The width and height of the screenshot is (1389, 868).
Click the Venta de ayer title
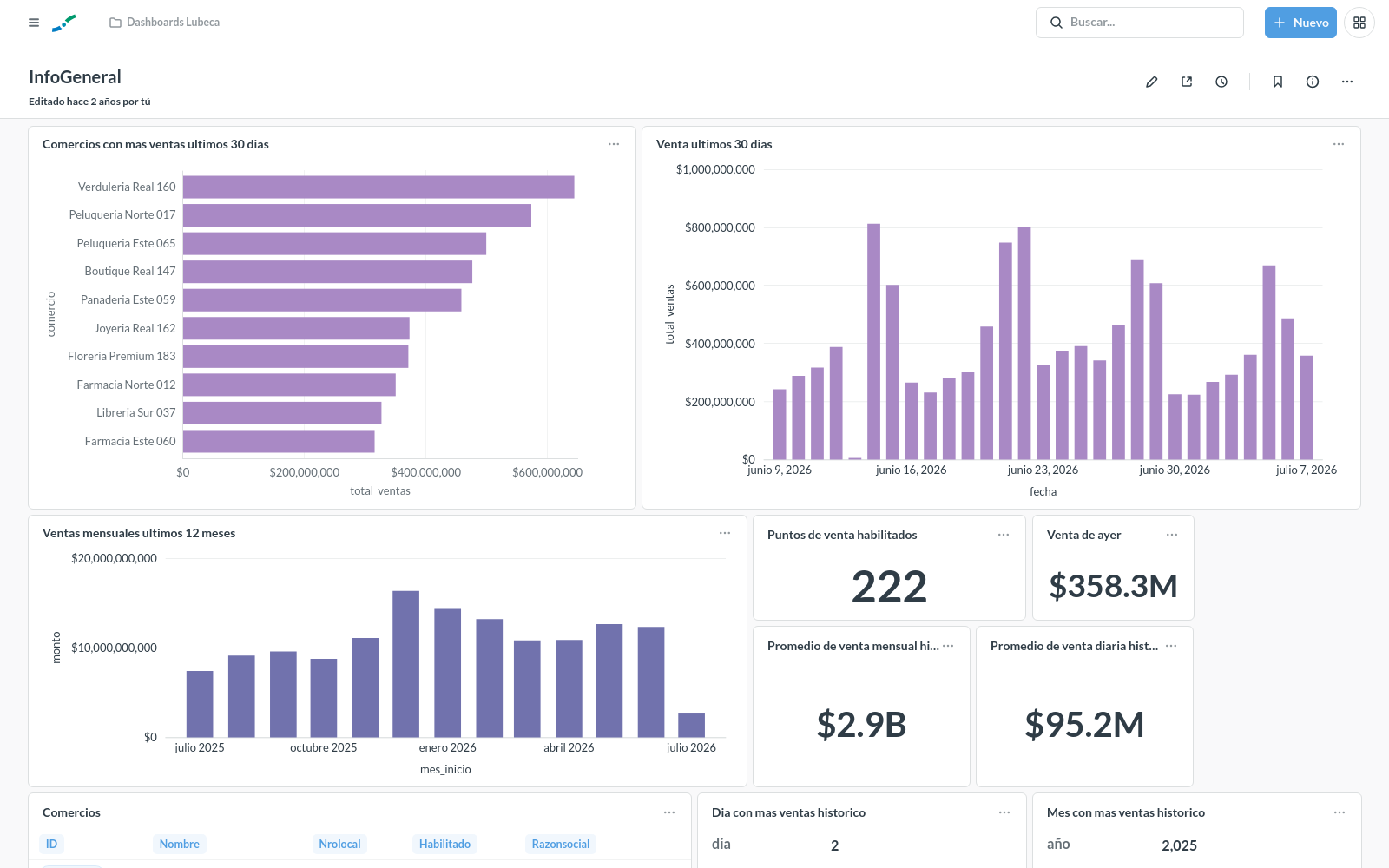1083,535
